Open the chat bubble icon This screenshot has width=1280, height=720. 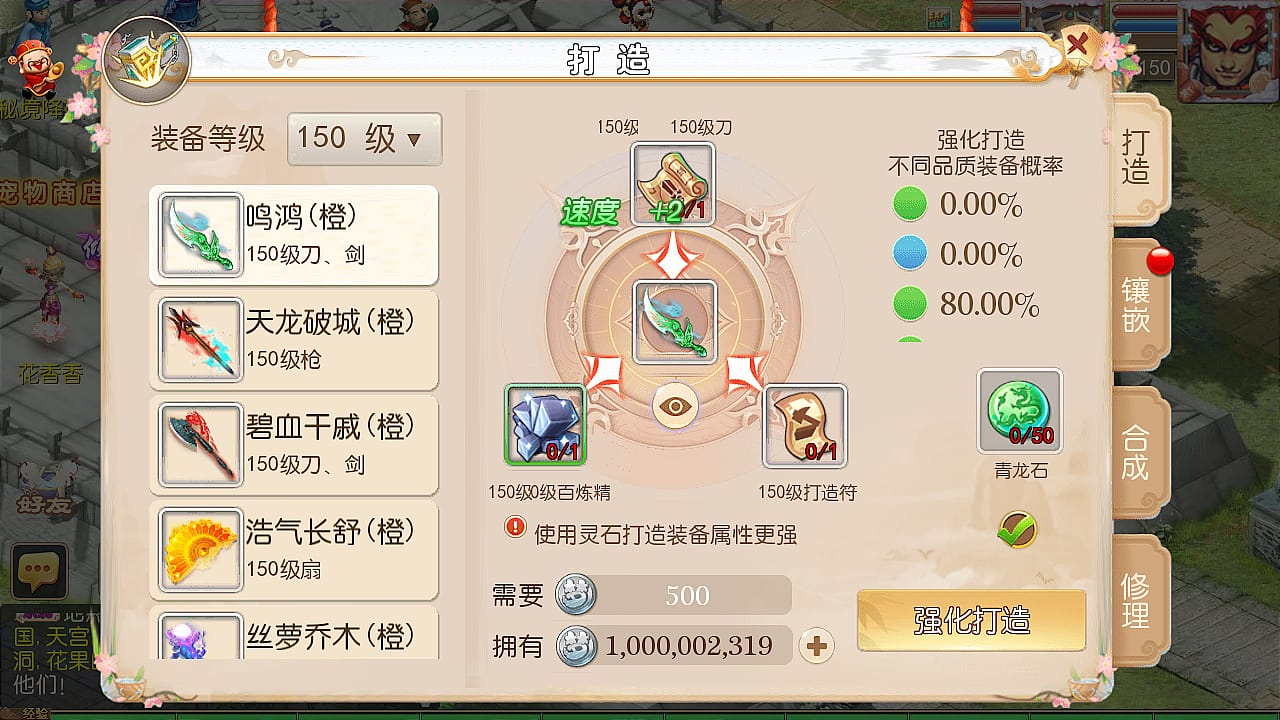click(39, 572)
